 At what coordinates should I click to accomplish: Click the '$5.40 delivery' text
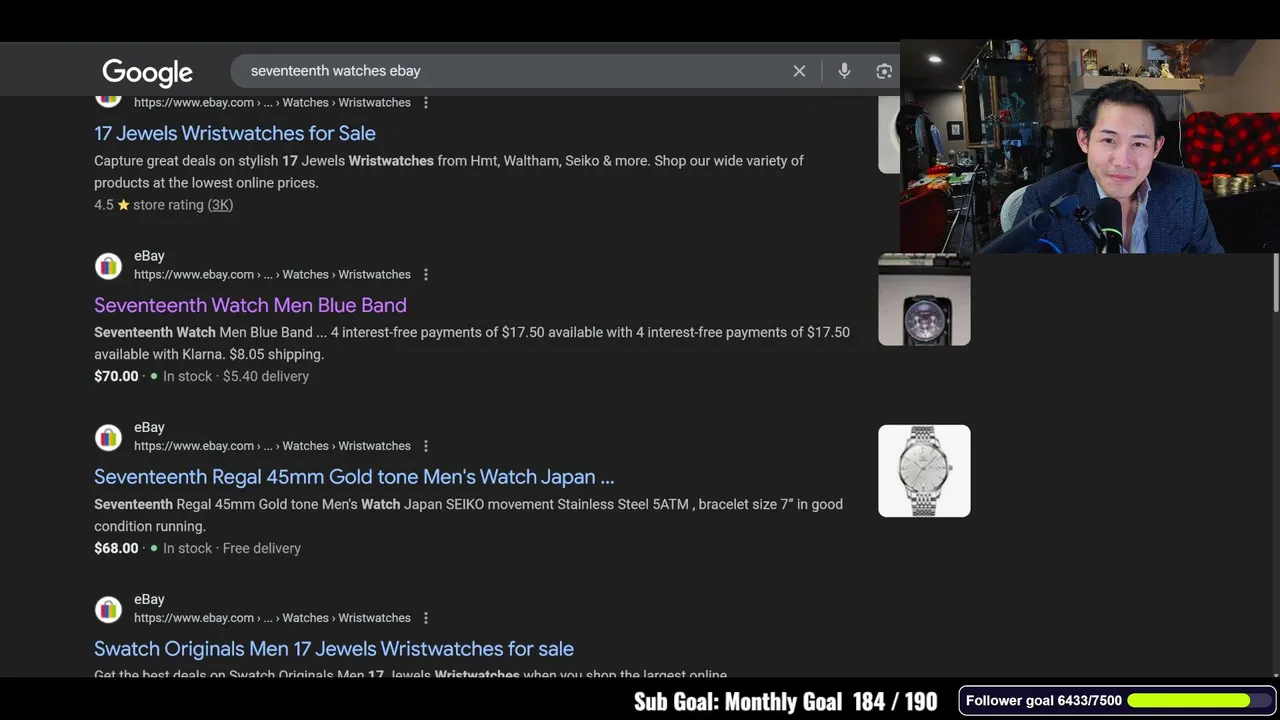coord(266,377)
